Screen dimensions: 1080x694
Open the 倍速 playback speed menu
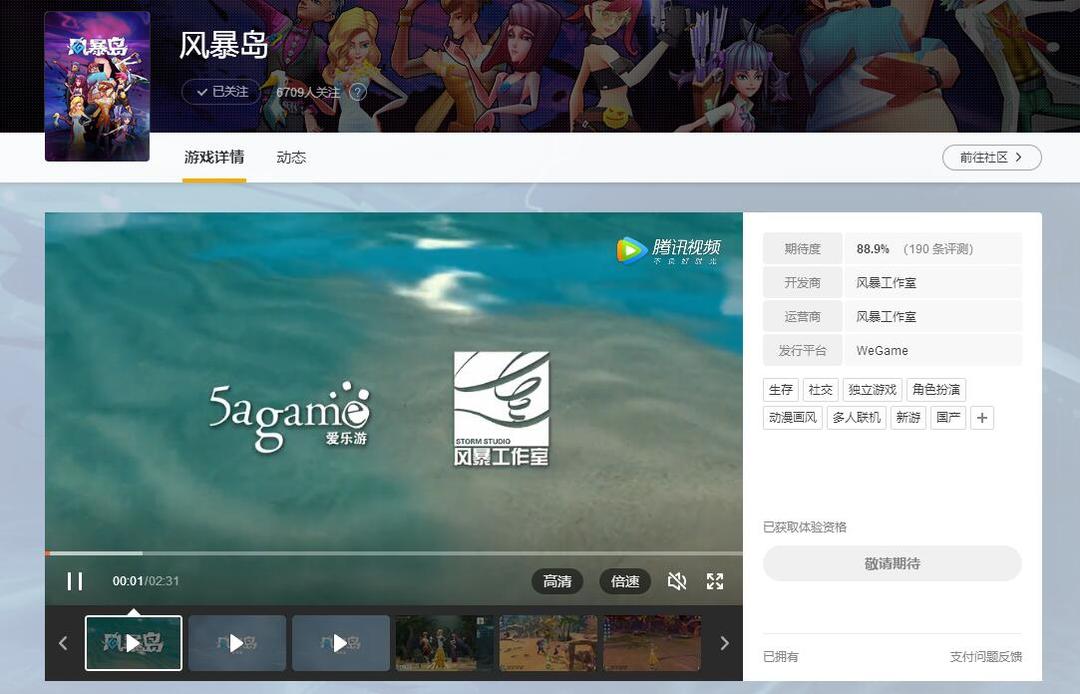625,581
